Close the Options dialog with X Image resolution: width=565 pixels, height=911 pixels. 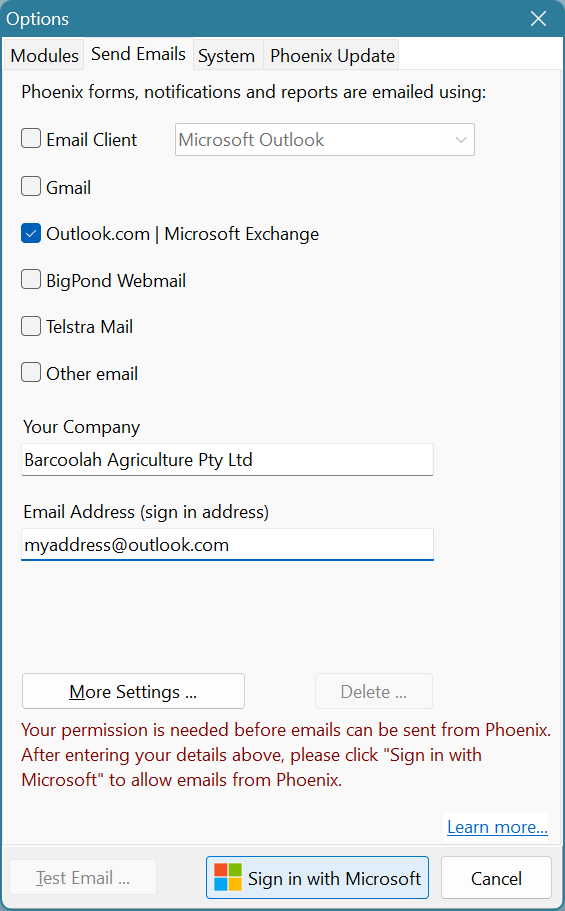(538, 19)
